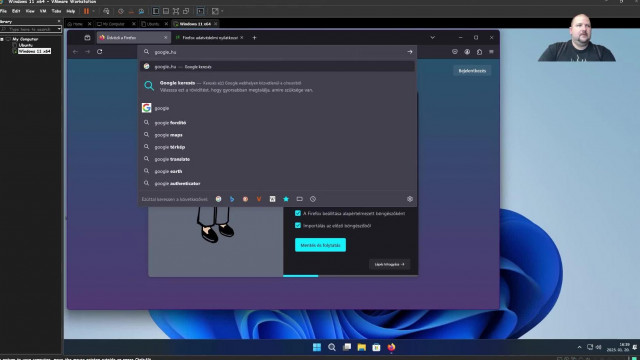Open the View menu in VMware
Image resolution: width=640 pixels, height=360 pixels.
click(30, 11)
